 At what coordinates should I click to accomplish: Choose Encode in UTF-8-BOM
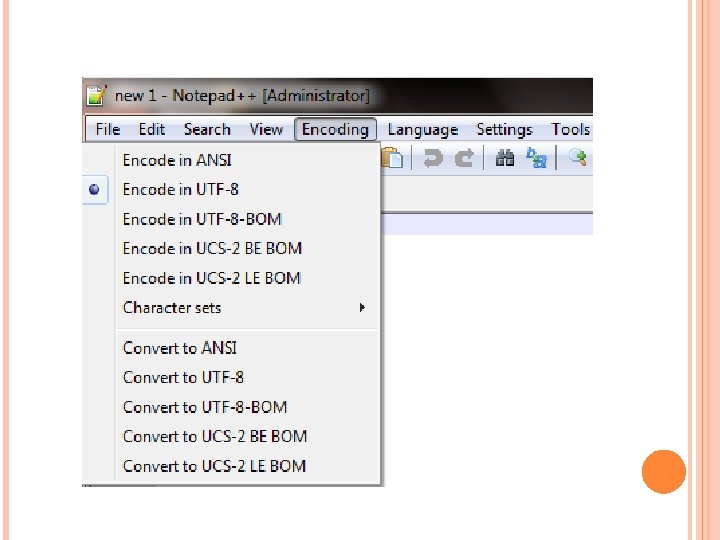pyautogui.click(x=248, y=219)
